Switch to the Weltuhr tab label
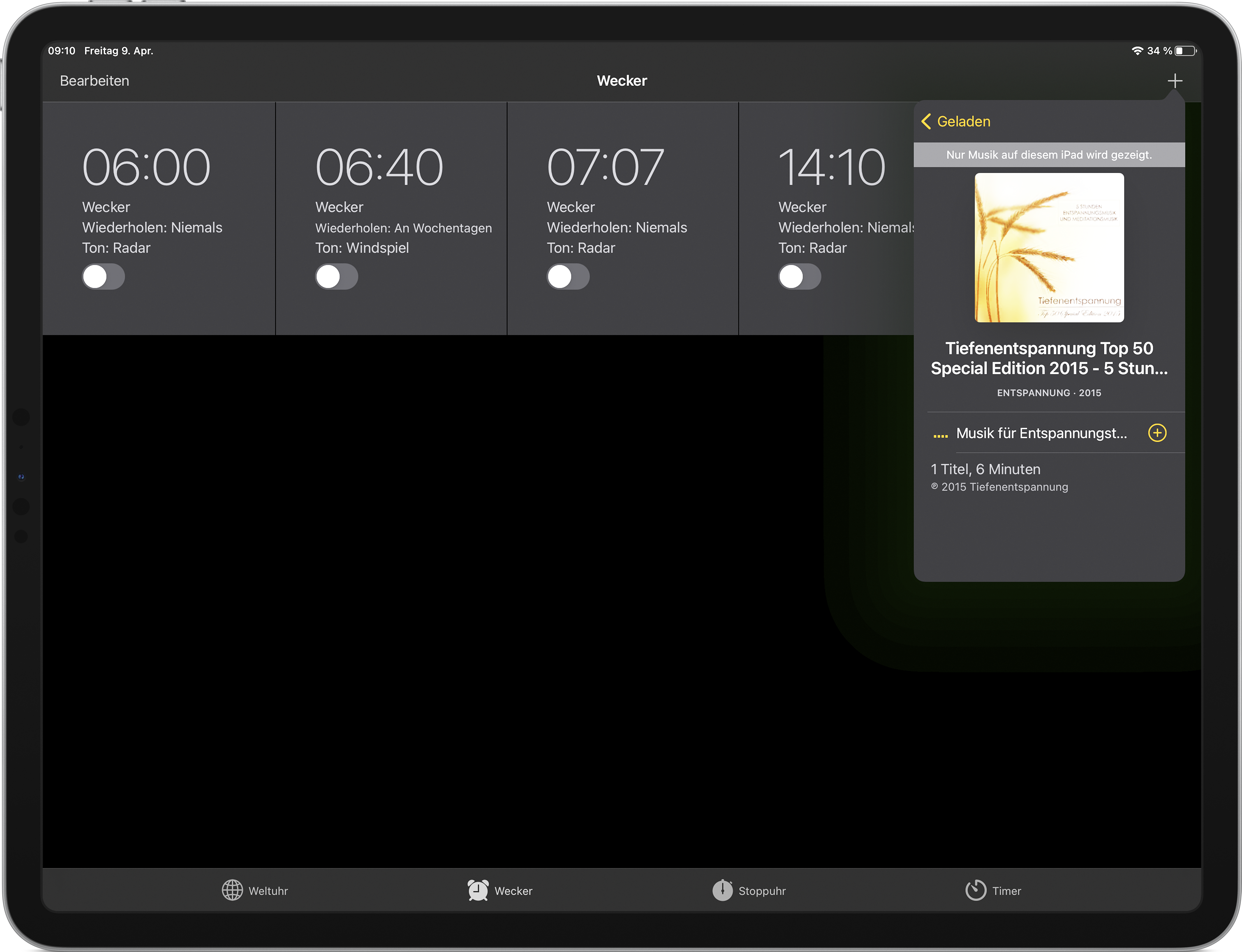 coord(268,891)
